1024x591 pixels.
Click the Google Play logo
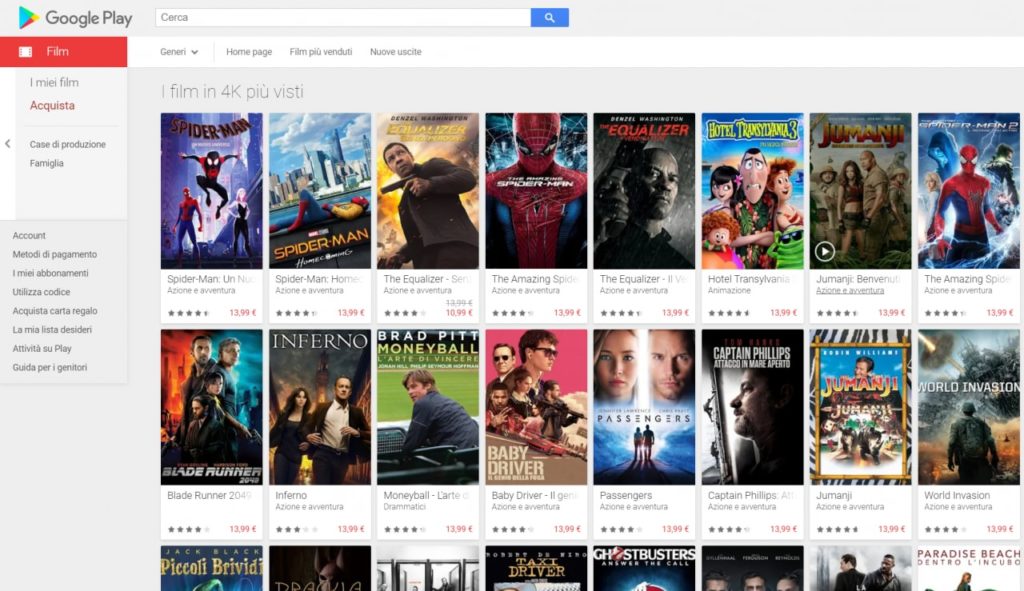click(x=75, y=18)
